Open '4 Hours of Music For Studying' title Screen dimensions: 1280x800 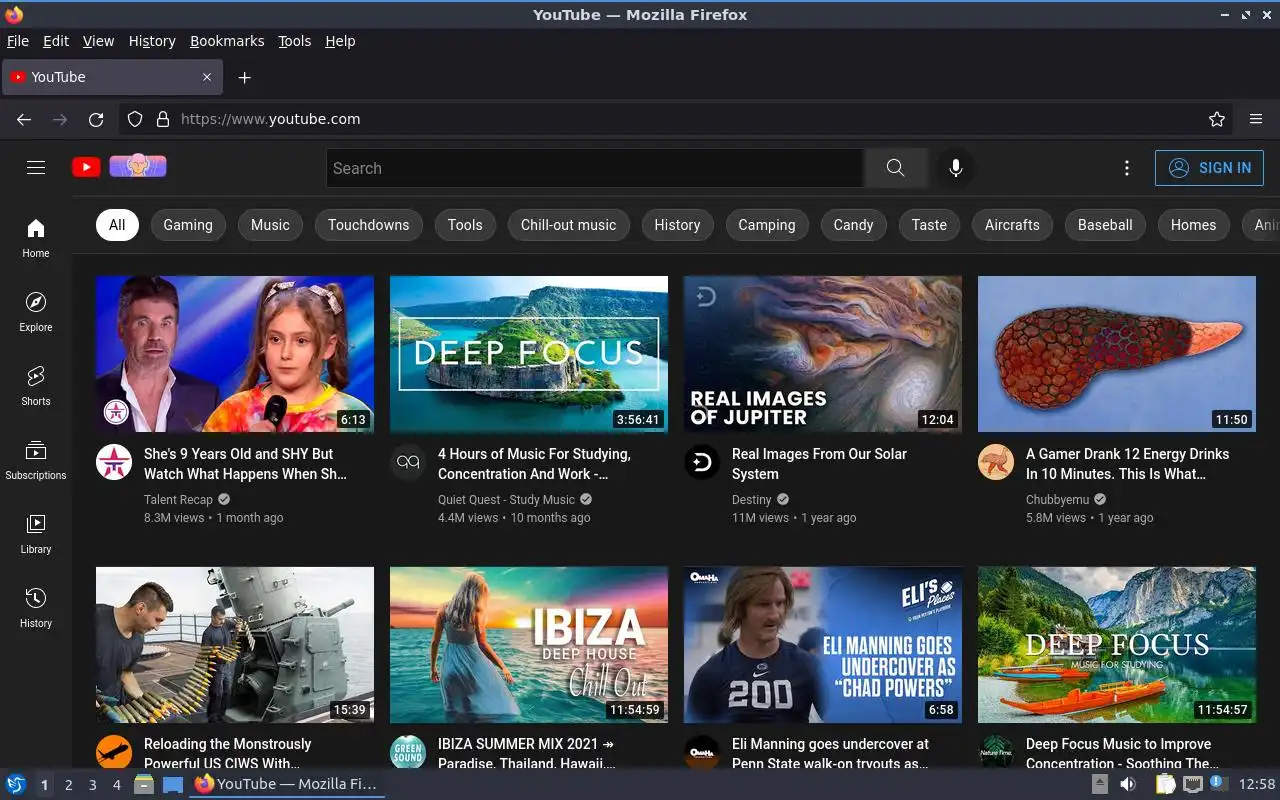[534, 464]
